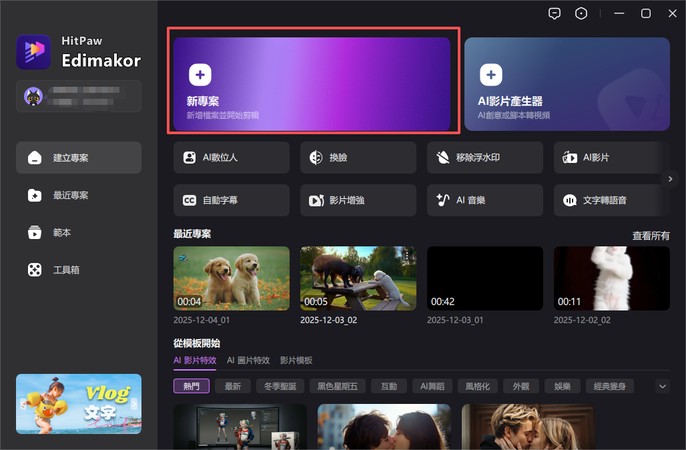
Task: Select 最近專案 label in the sidebar
Action: click(x=71, y=195)
